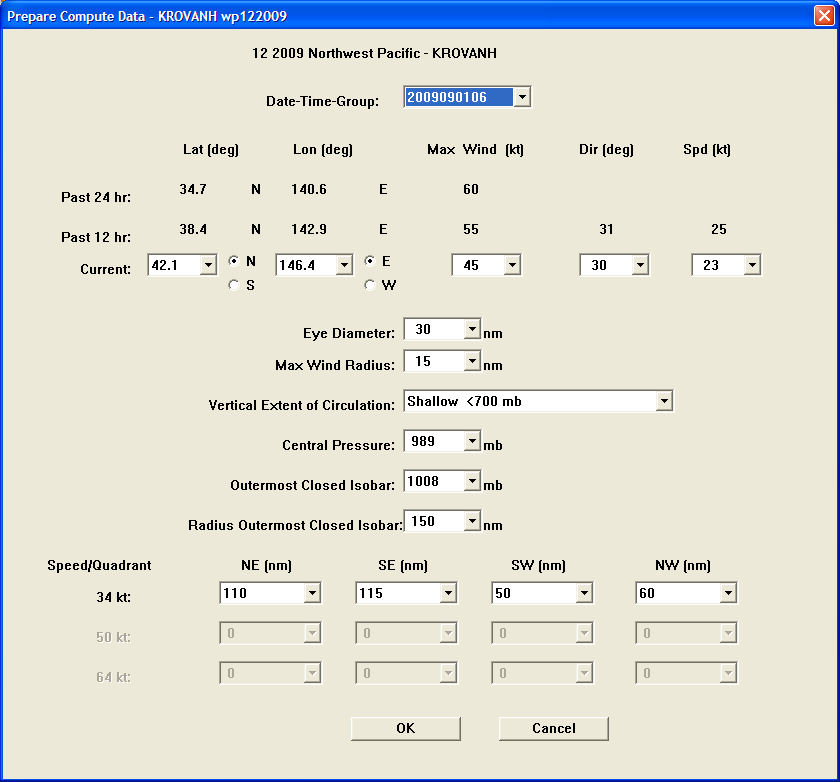
Task: Open the Max Wind Radius dropdown
Action: click(x=473, y=361)
